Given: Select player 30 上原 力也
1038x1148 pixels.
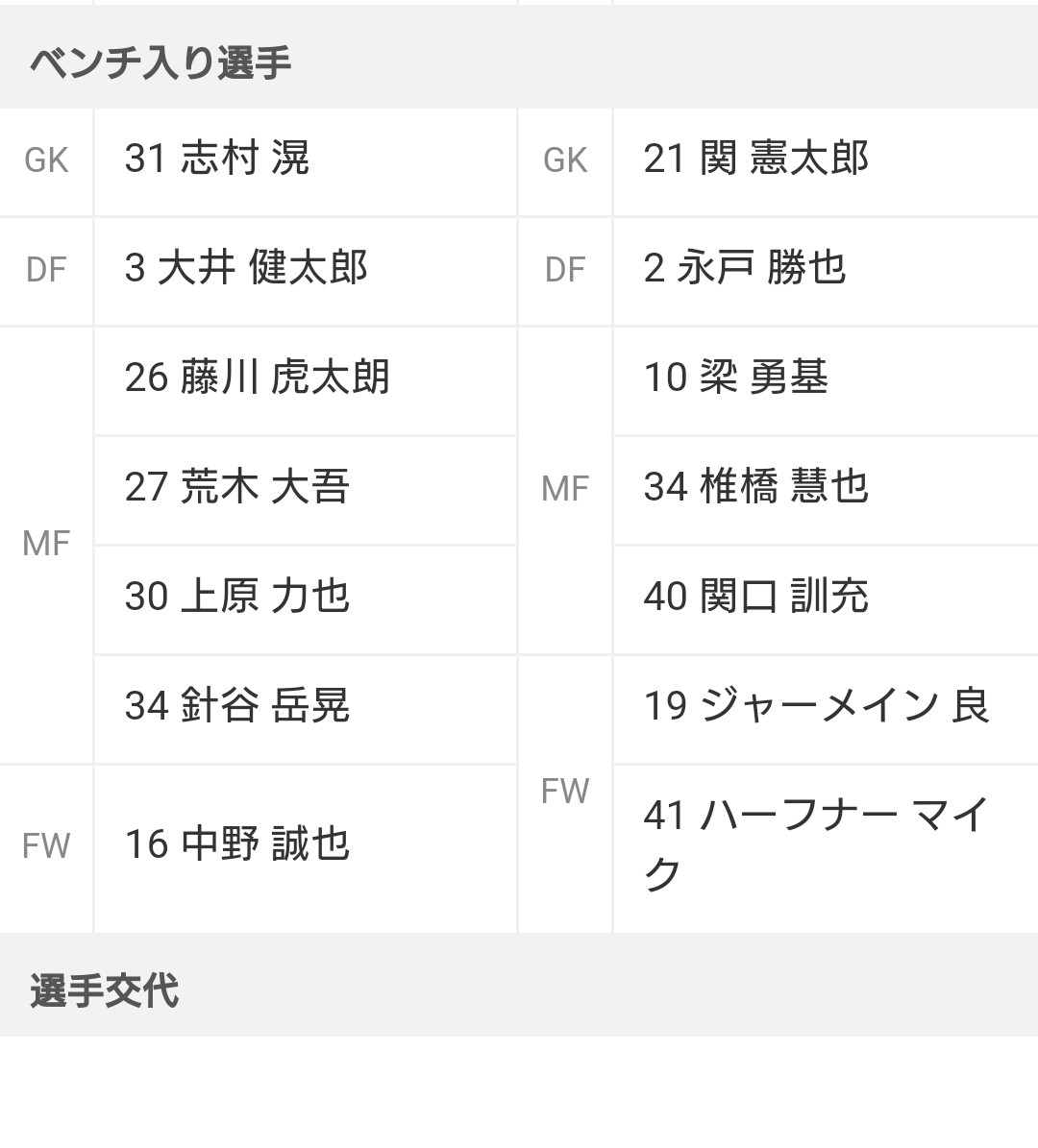Looking at the screenshot, I should click(237, 598).
